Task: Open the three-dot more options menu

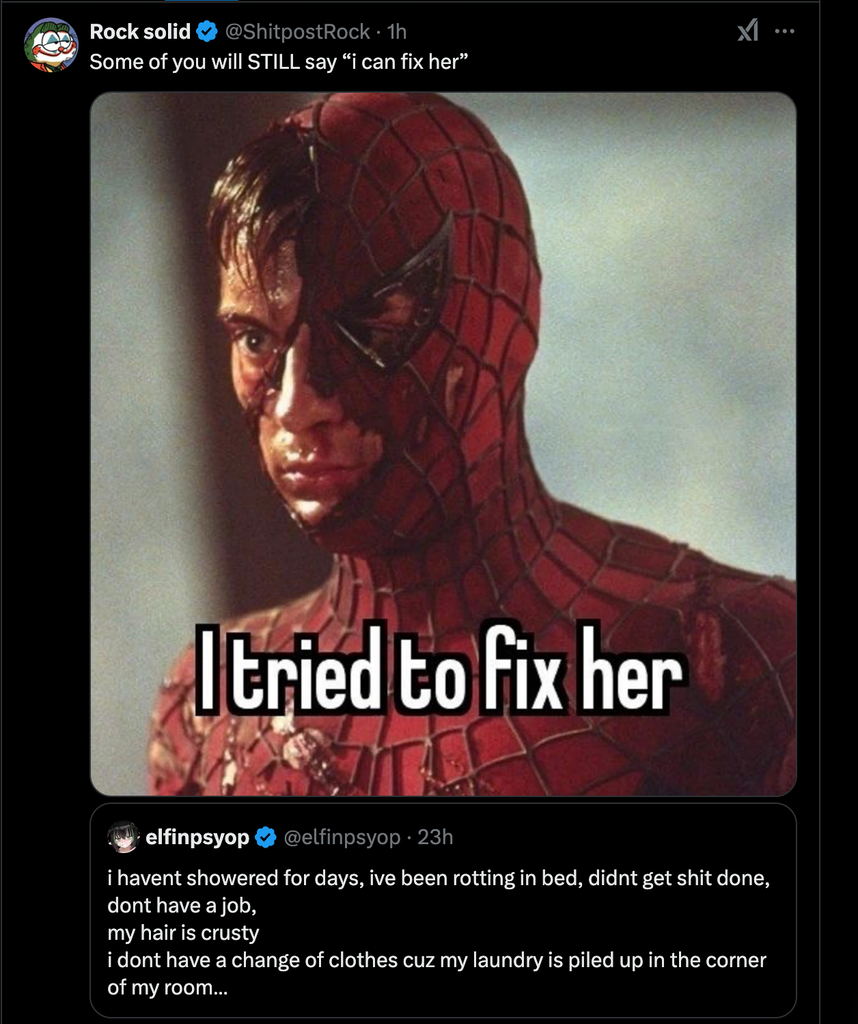Action: pos(784,31)
